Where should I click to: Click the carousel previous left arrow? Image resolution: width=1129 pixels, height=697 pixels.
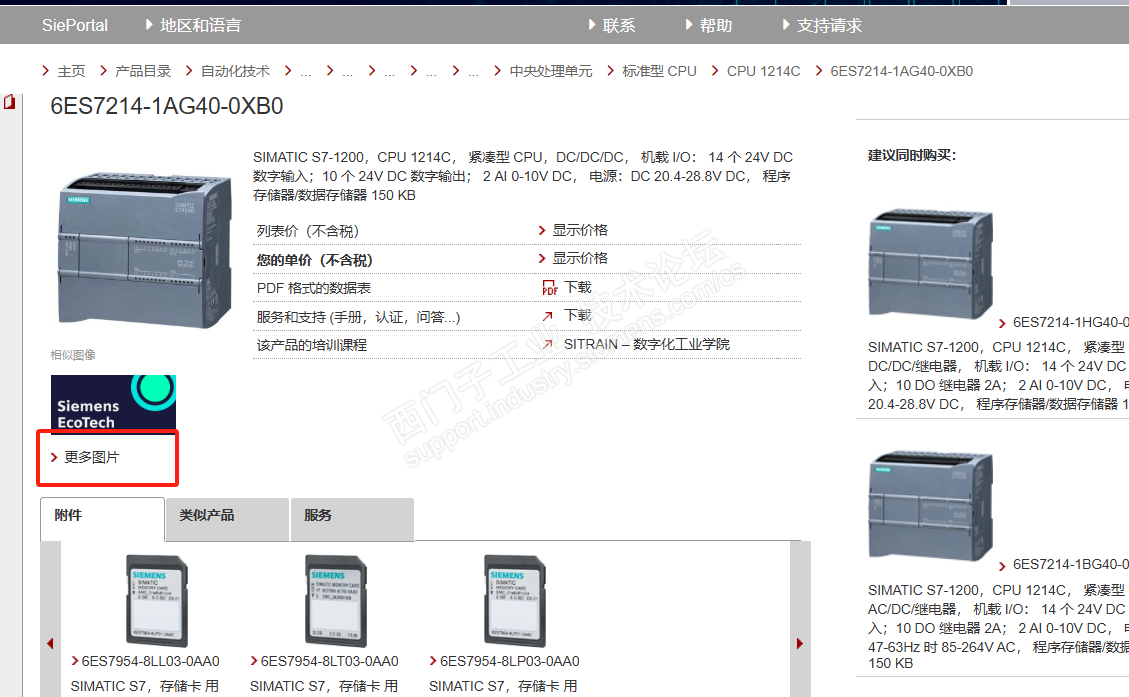(x=50, y=644)
